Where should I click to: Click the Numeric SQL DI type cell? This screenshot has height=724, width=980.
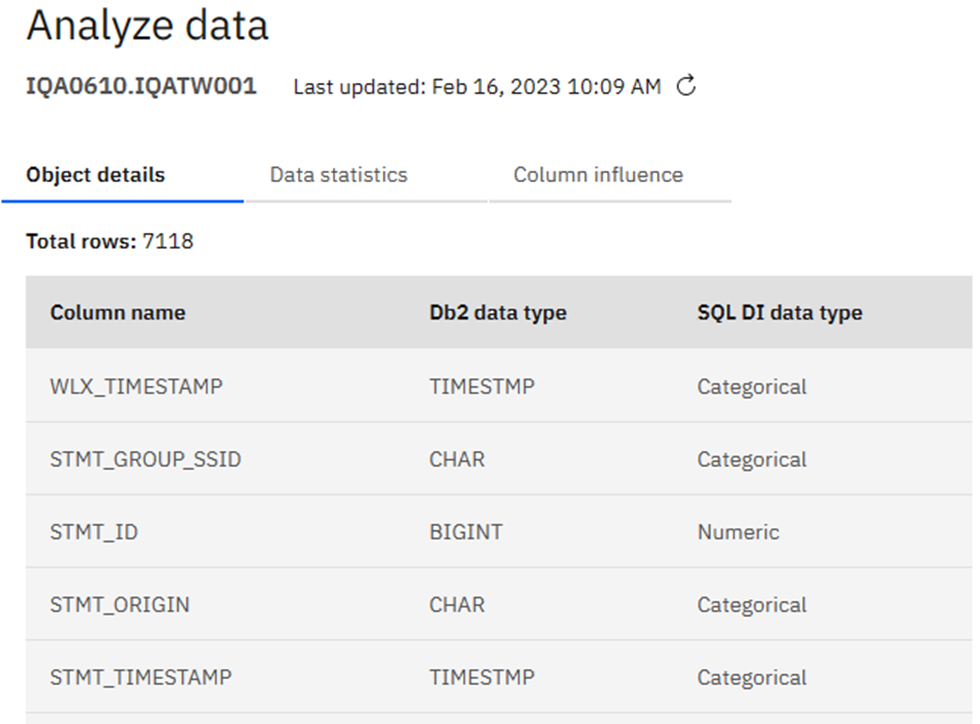click(738, 533)
